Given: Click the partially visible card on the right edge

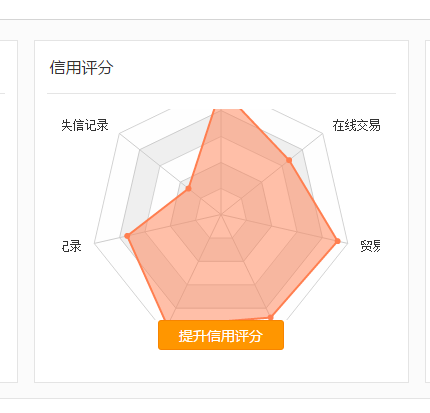Looking at the screenshot, I should [428, 212].
